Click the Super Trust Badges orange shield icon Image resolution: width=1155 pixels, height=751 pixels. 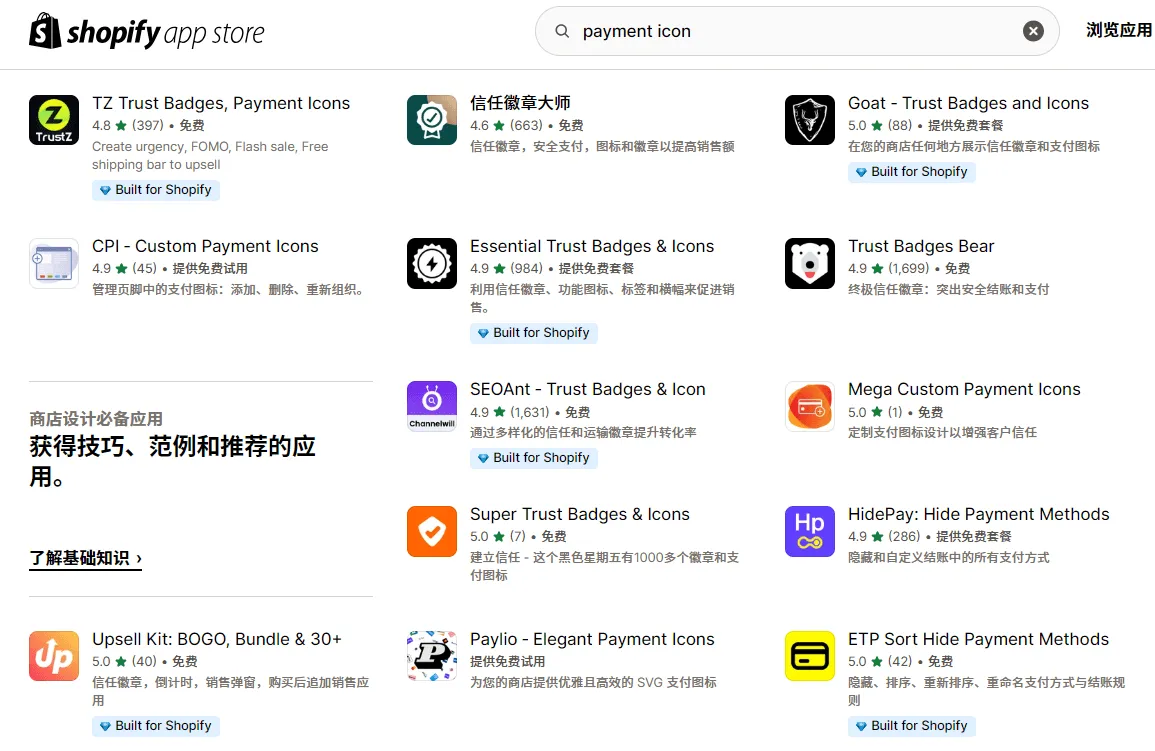(432, 531)
